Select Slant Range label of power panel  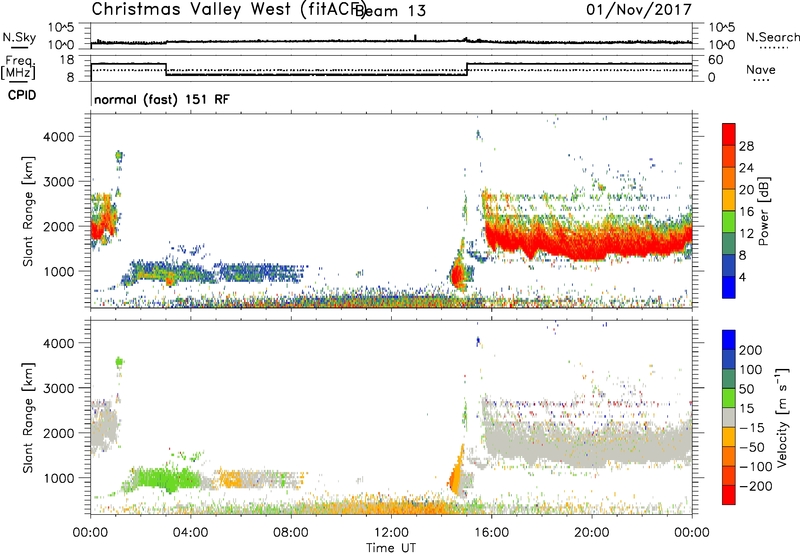pos(28,211)
